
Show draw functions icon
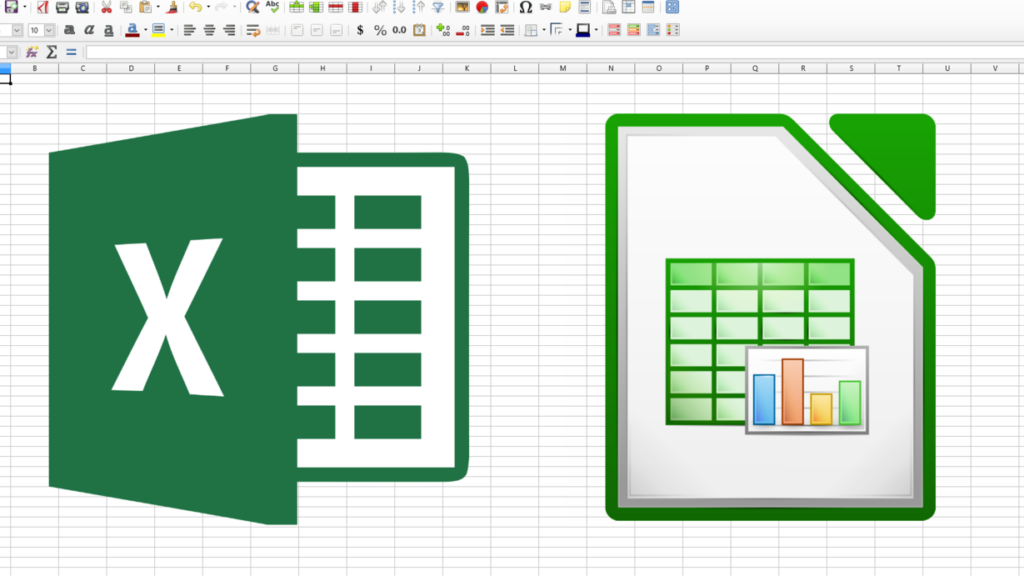pos(672,7)
